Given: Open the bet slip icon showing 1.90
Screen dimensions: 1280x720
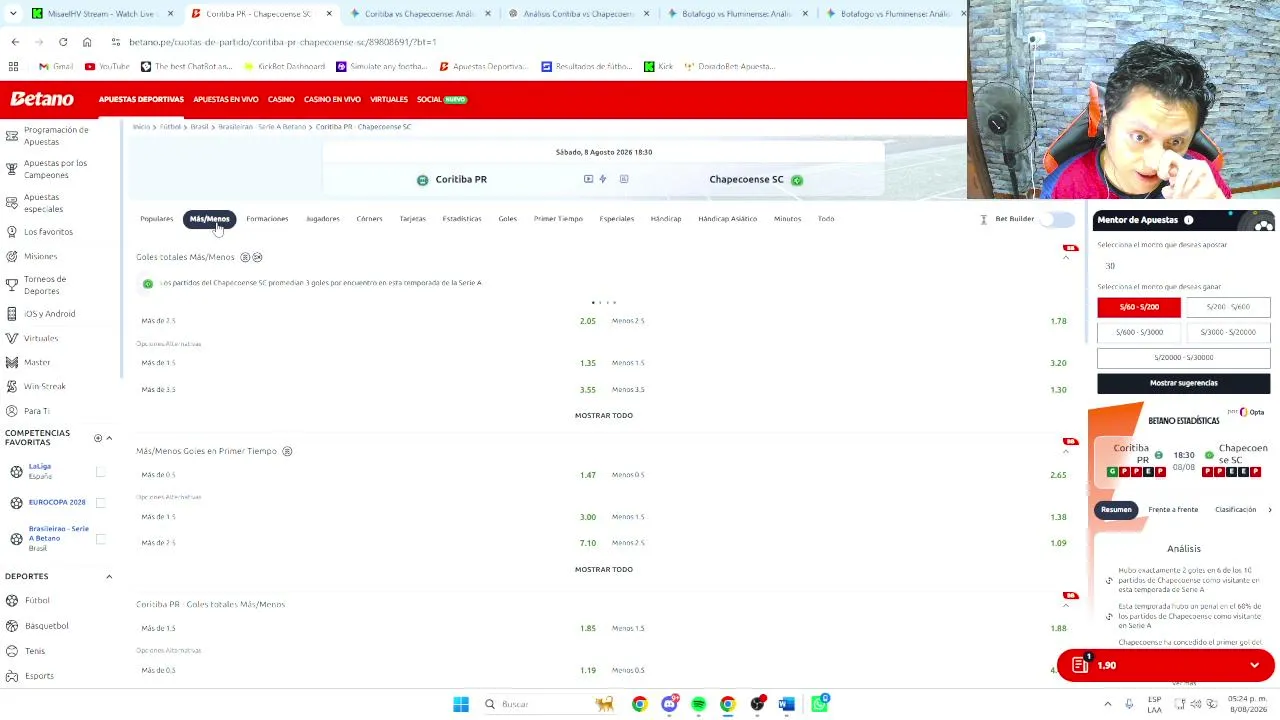Looking at the screenshot, I should pyautogui.click(x=1080, y=665).
